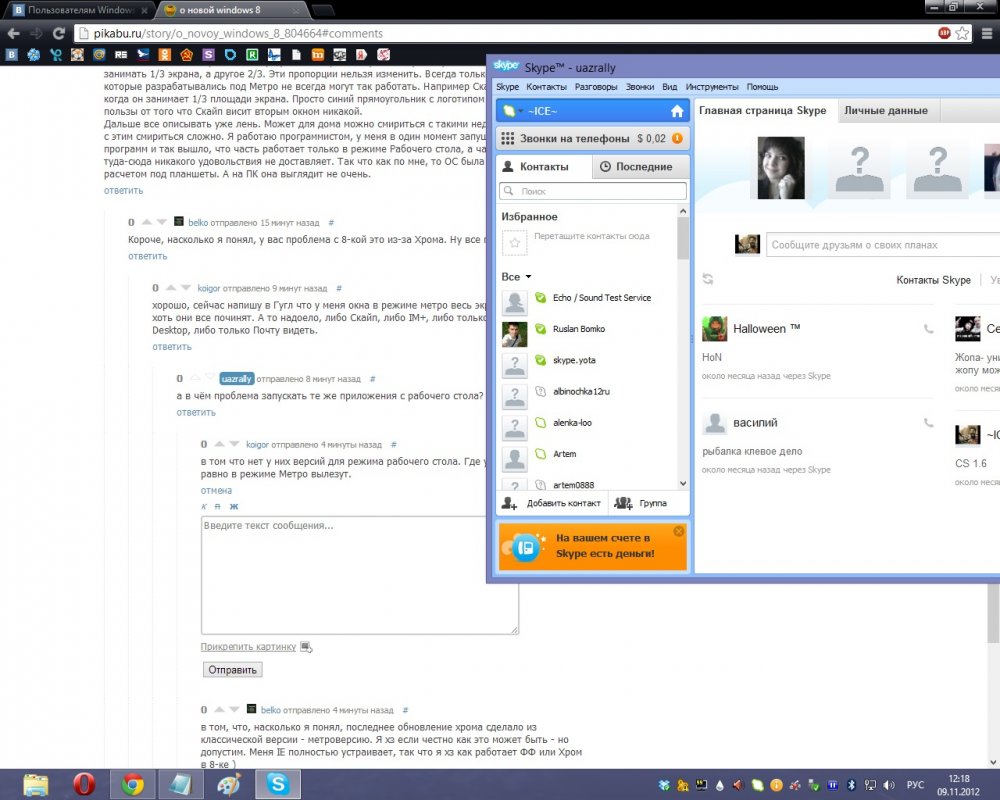Reload the Pikabu page
The width and height of the screenshot is (1000, 800).
click(x=59, y=33)
